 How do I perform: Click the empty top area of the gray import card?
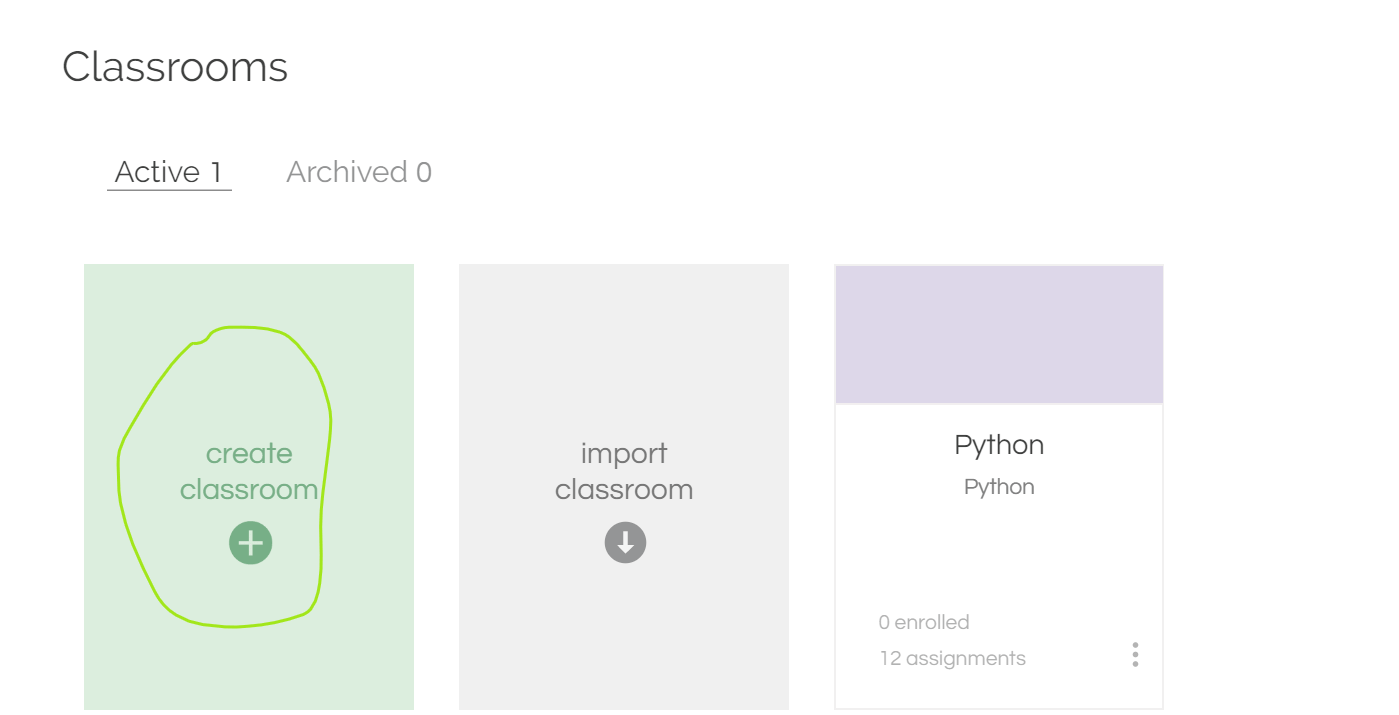tap(624, 340)
